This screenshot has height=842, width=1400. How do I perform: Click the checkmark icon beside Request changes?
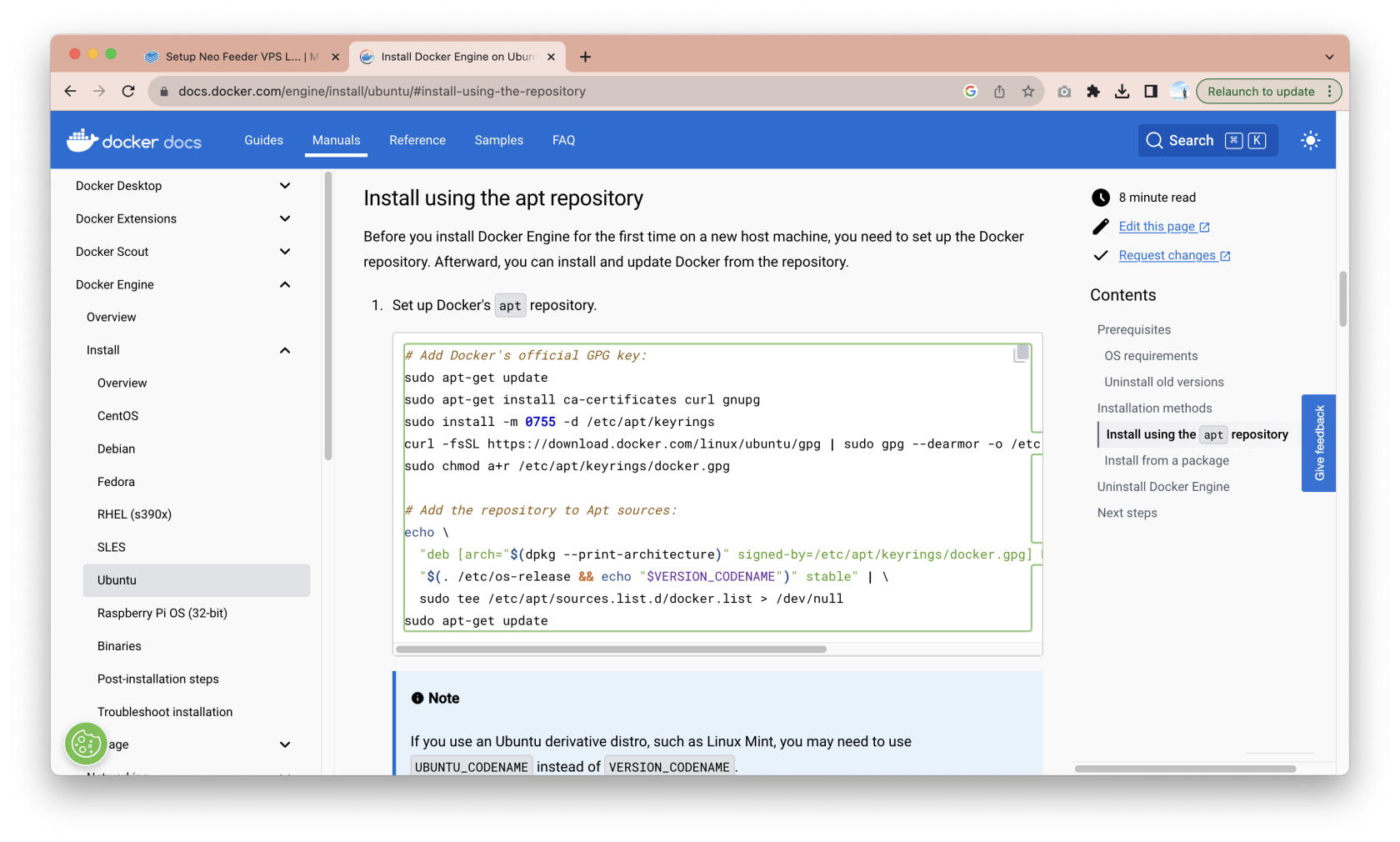(1101, 255)
